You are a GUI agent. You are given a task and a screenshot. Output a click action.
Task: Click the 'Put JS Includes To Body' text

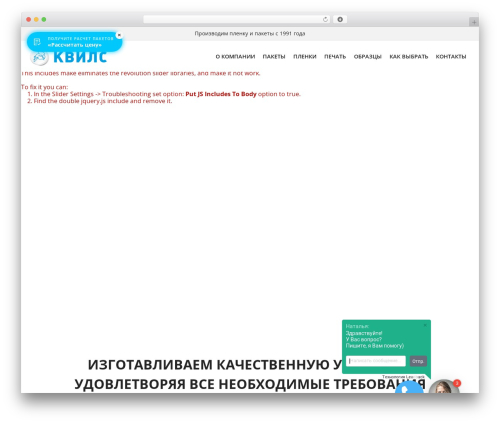[221, 94]
